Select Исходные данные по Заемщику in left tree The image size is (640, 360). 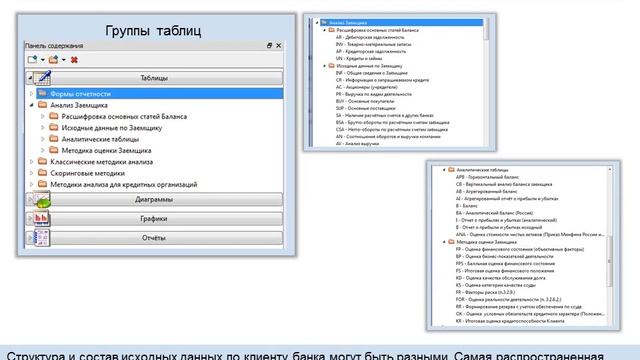111,128
